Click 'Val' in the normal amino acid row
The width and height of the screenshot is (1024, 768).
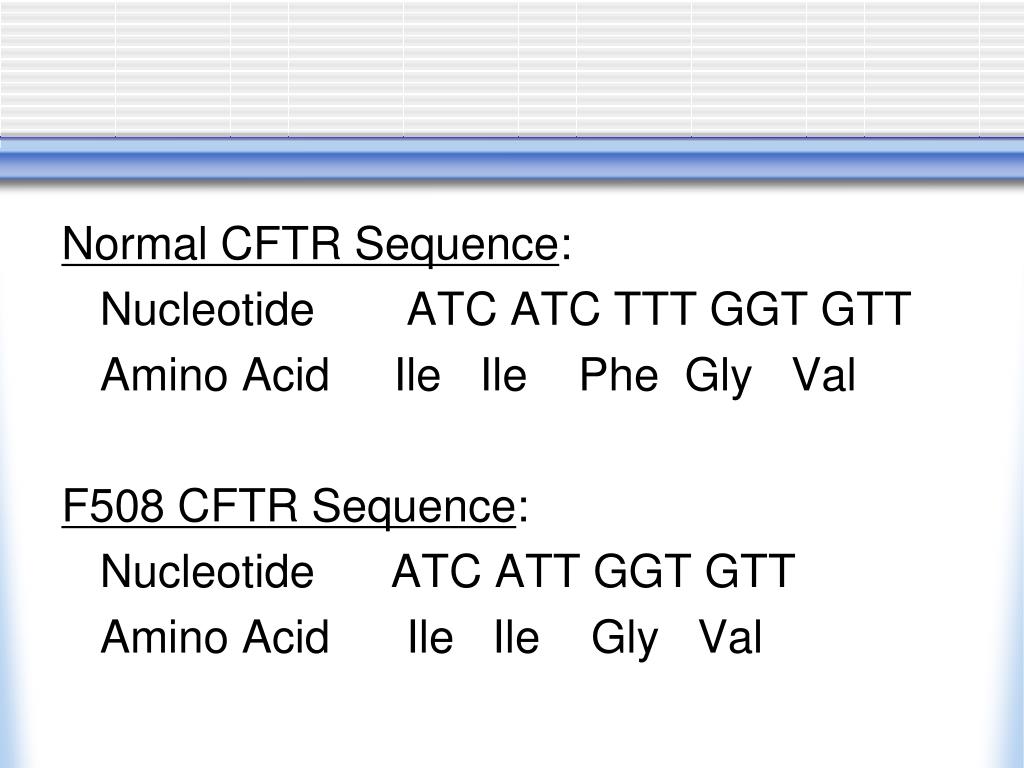click(x=824, y=375)
